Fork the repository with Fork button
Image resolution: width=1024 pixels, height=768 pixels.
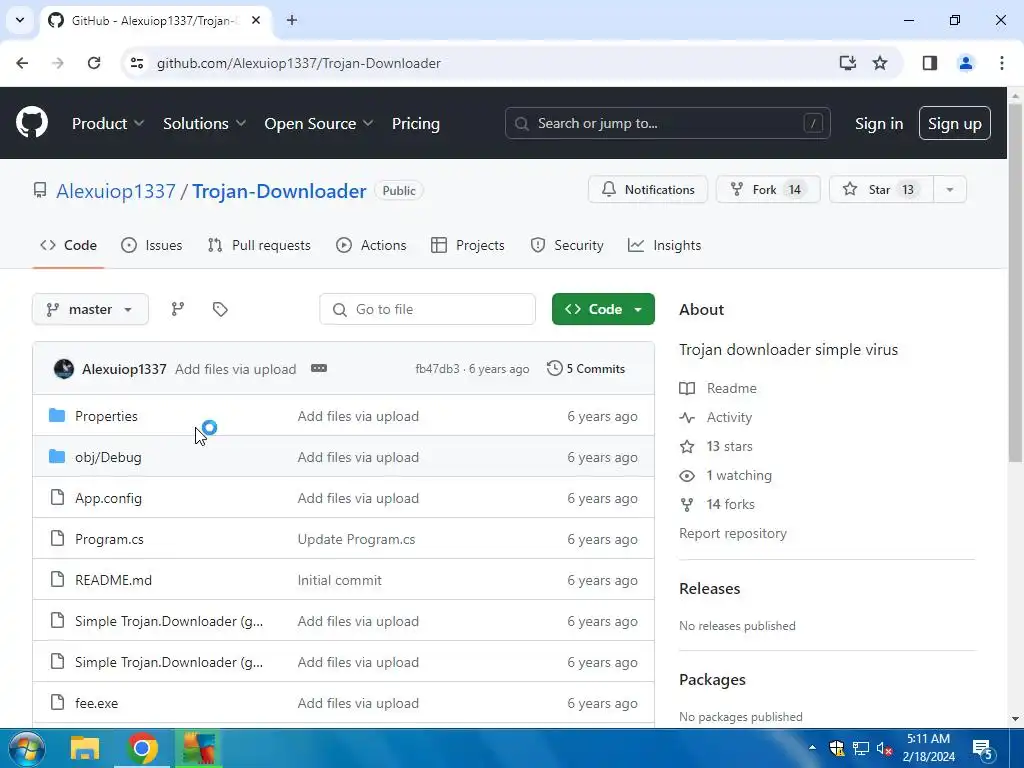pyautogui.click(x=768, y=189)
